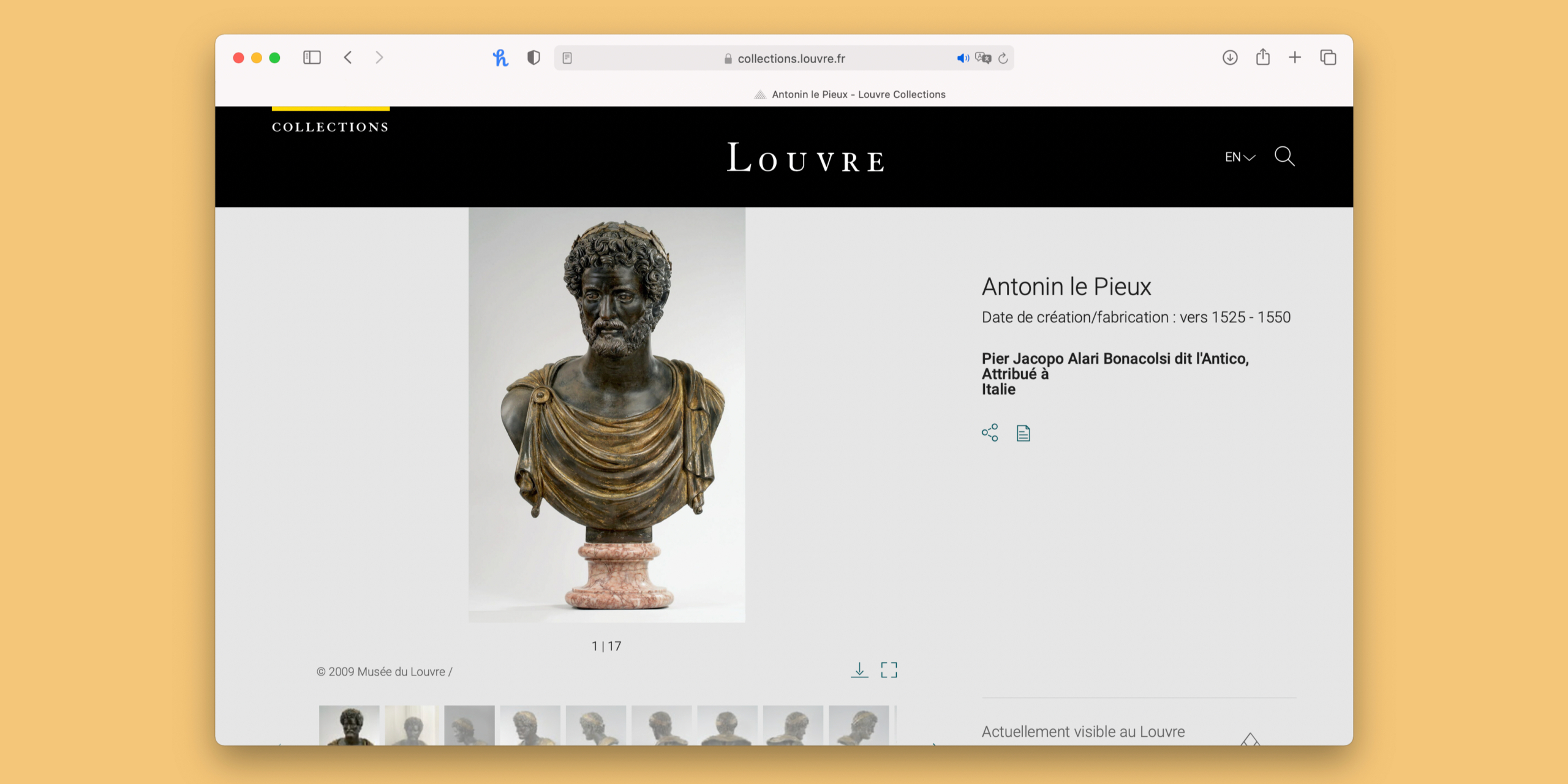Open the Louvre site search
The height and width of the screenshot is (784, 1568).
[x=1284, y=156]
